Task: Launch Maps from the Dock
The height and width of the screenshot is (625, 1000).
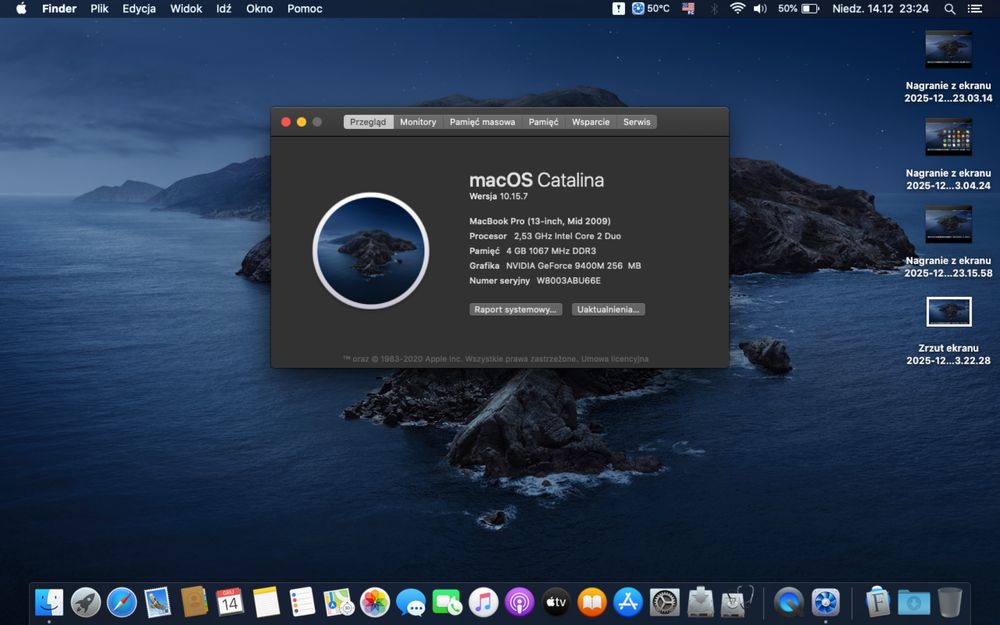Action: [339, 602]
